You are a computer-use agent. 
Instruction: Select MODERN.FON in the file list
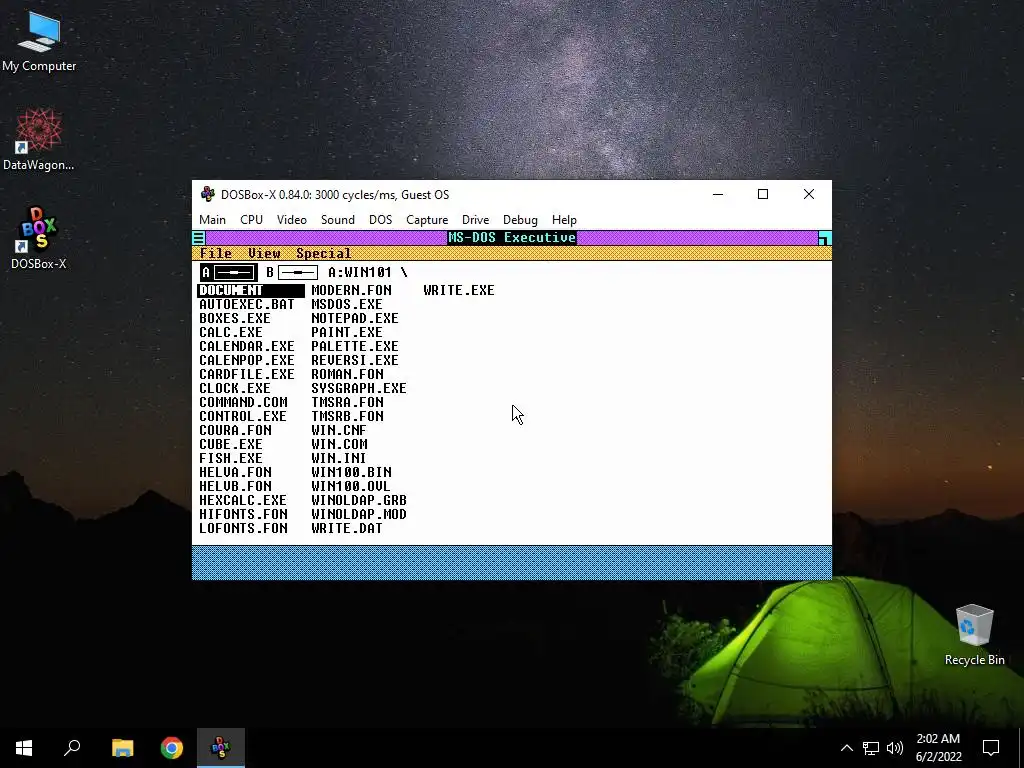pos(351,290)
